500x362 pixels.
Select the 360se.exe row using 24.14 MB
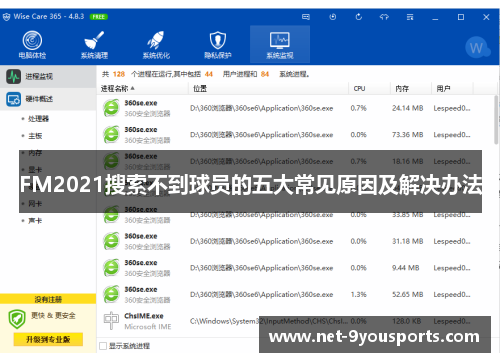pos(295,108)
